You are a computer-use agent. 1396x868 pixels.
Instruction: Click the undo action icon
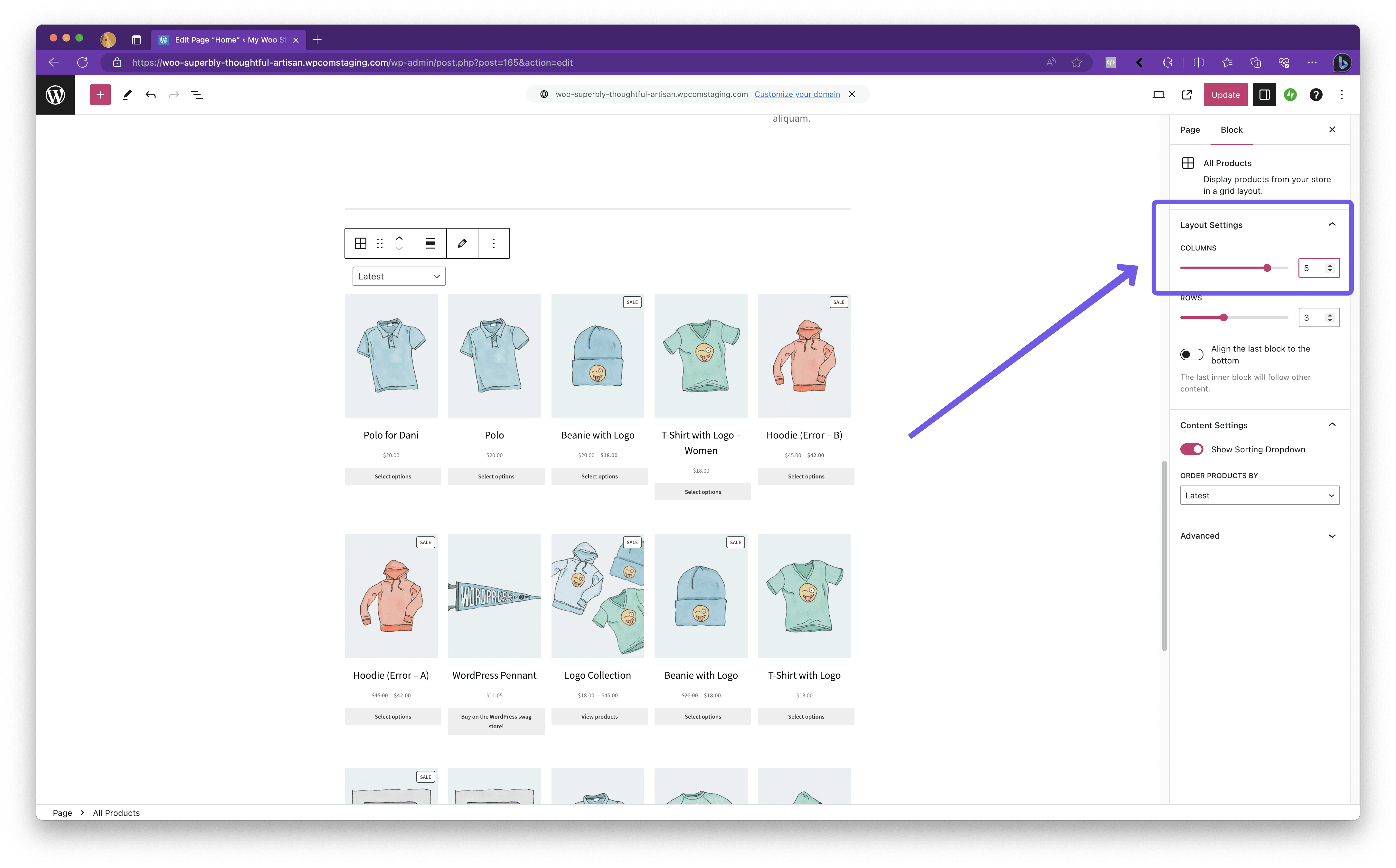pos(151,94)
